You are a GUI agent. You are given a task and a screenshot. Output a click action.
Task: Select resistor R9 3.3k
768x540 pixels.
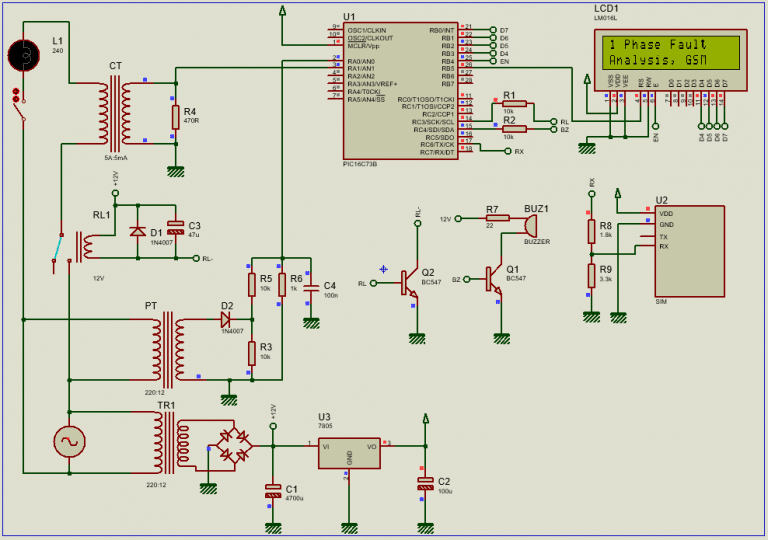coord(592,276)
